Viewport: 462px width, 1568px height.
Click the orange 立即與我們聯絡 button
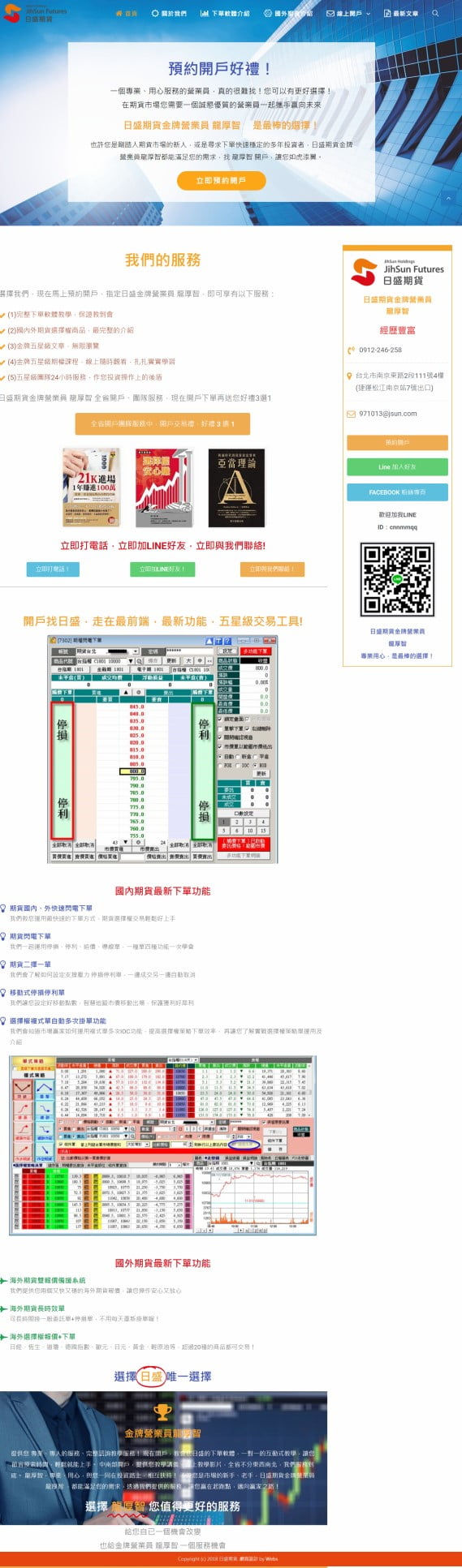point(272,569)
